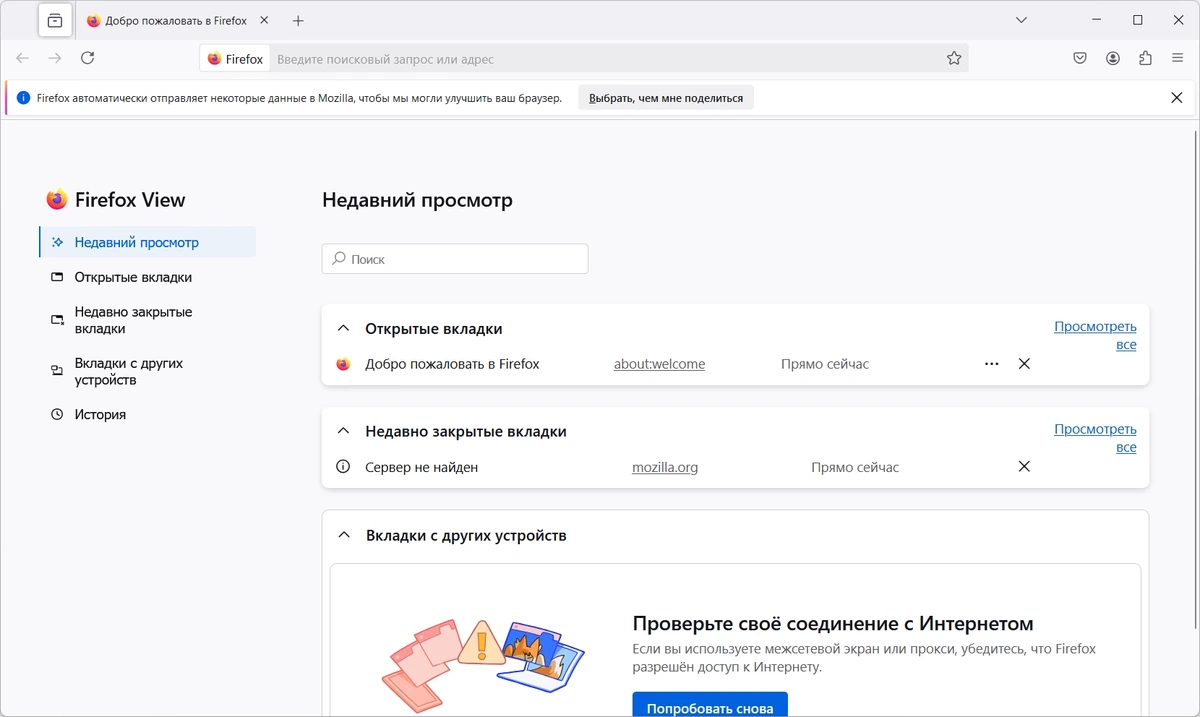
Task: Select Недавний просмотр in sidebar
Action: tap(148, 242)
